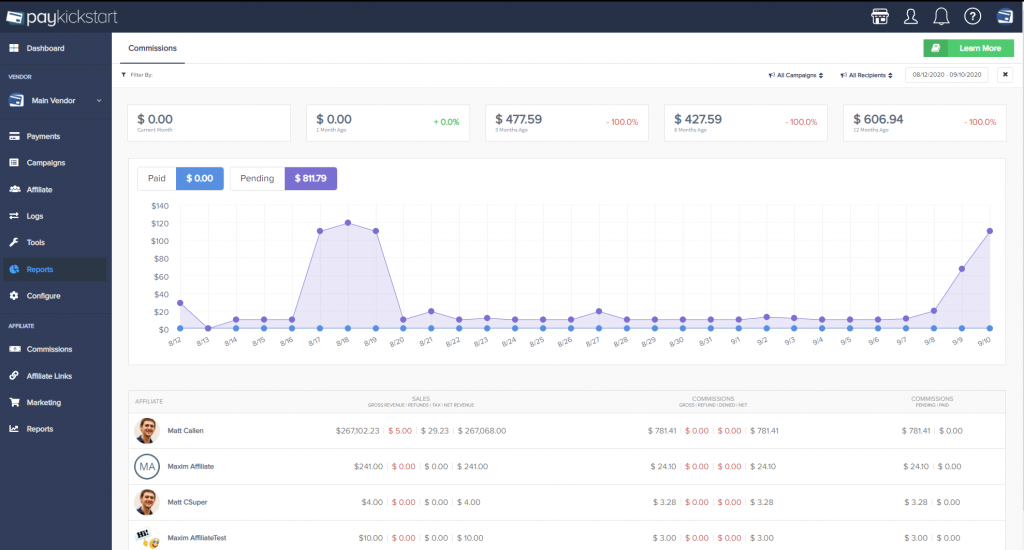Open the notifications bell icon
Viewport: 1024px width, 550px height.
click(941, 16)
